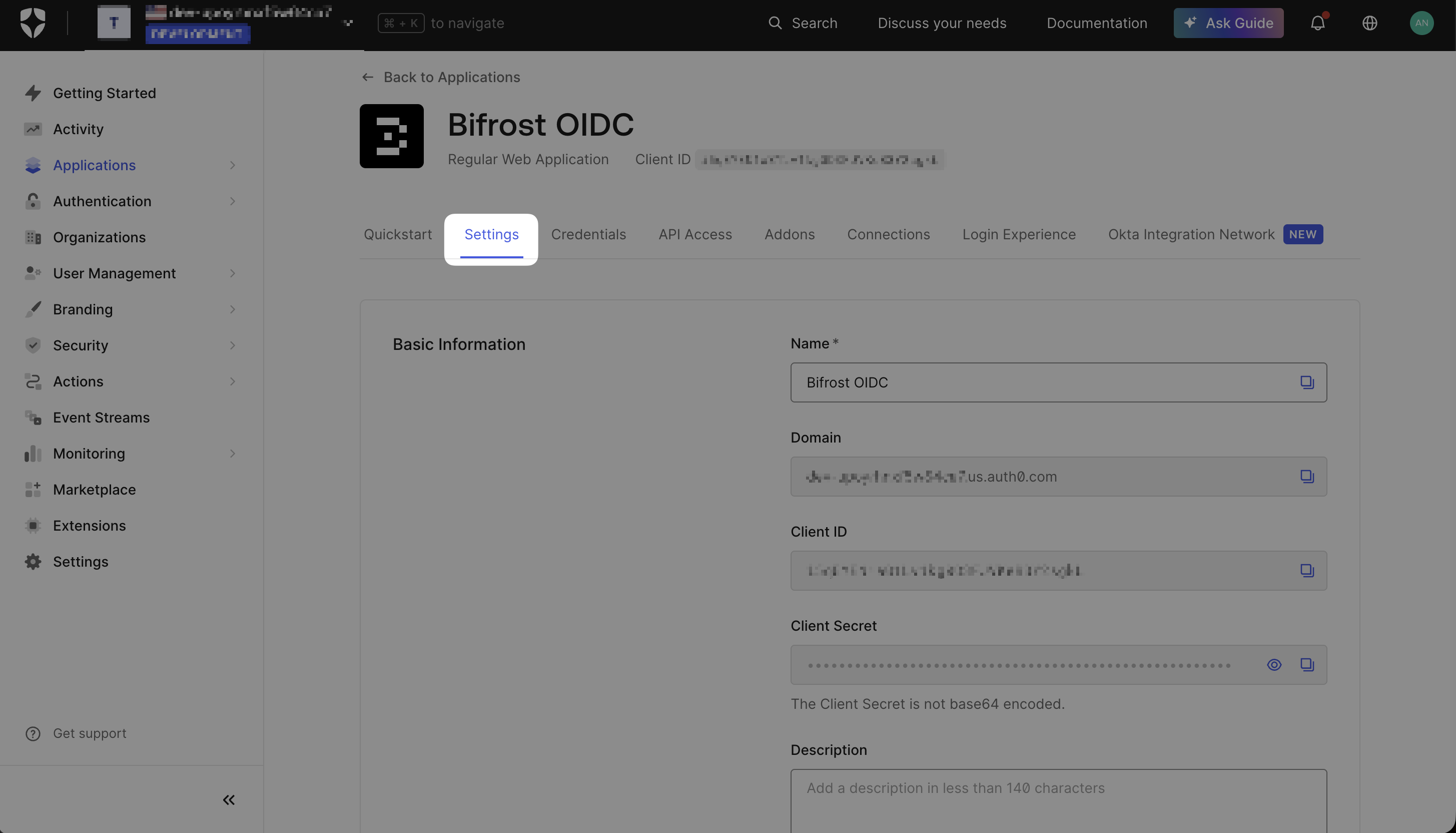Screen dimensions: 1456x833
Task: Expand the Applications chevron
Action: [x=232, y=165]
